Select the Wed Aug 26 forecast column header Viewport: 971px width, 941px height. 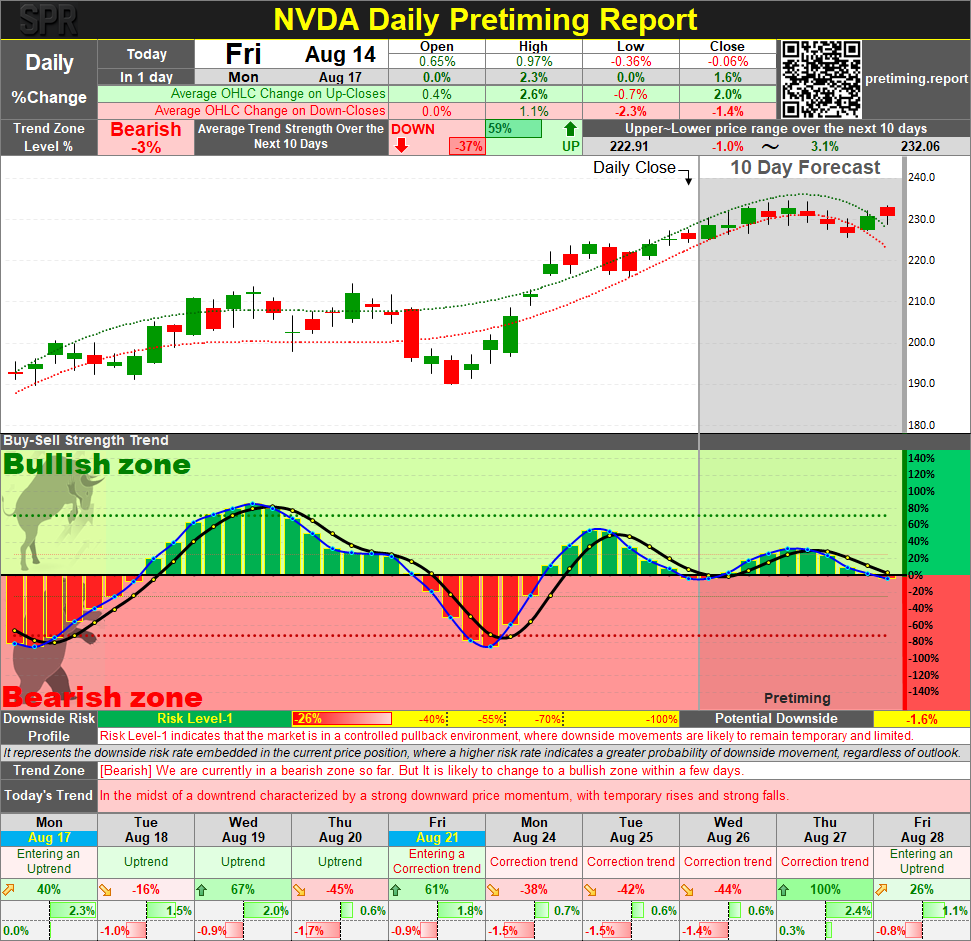coord(728,830)
